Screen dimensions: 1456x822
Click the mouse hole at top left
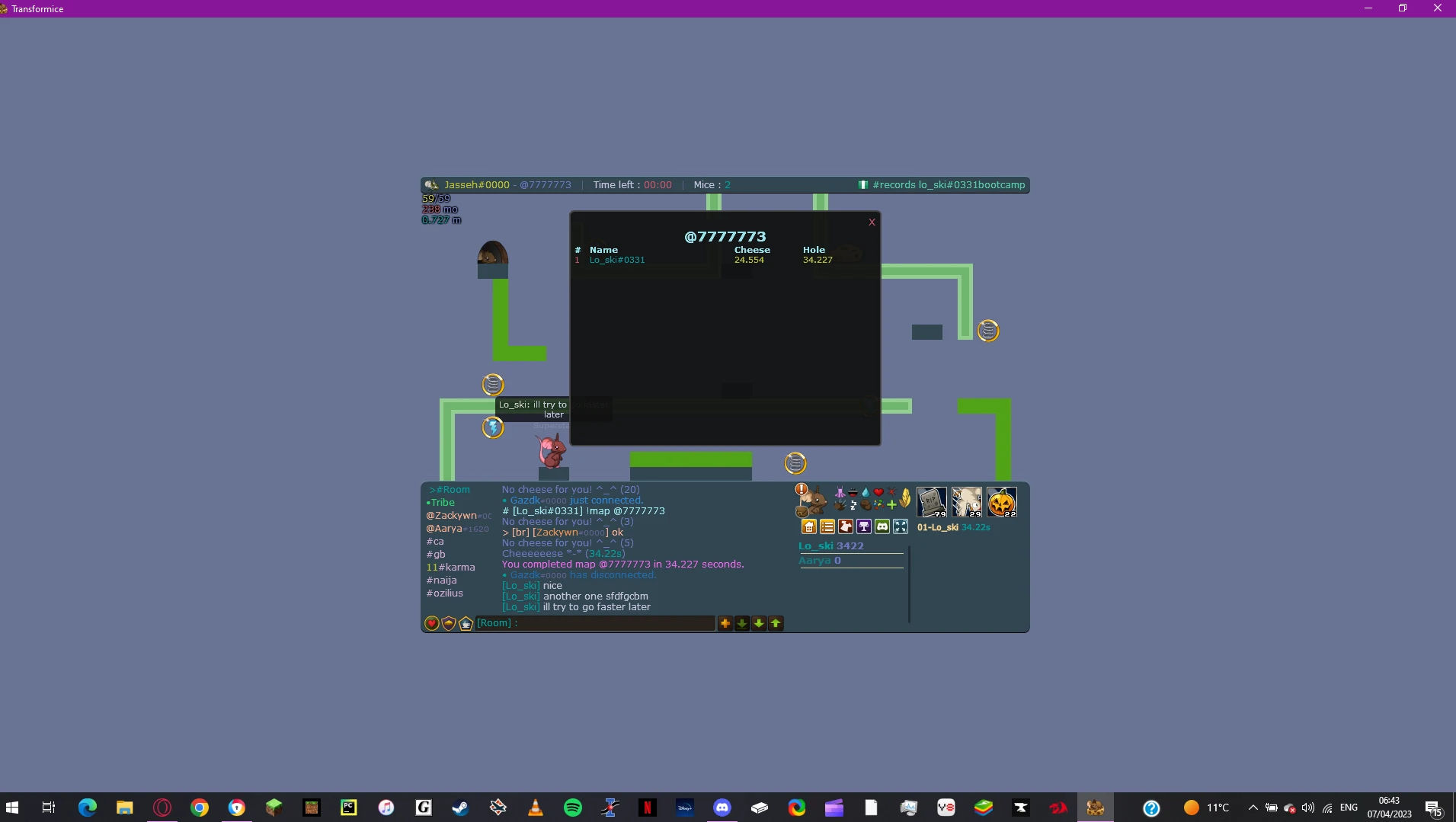pos(492,252)
